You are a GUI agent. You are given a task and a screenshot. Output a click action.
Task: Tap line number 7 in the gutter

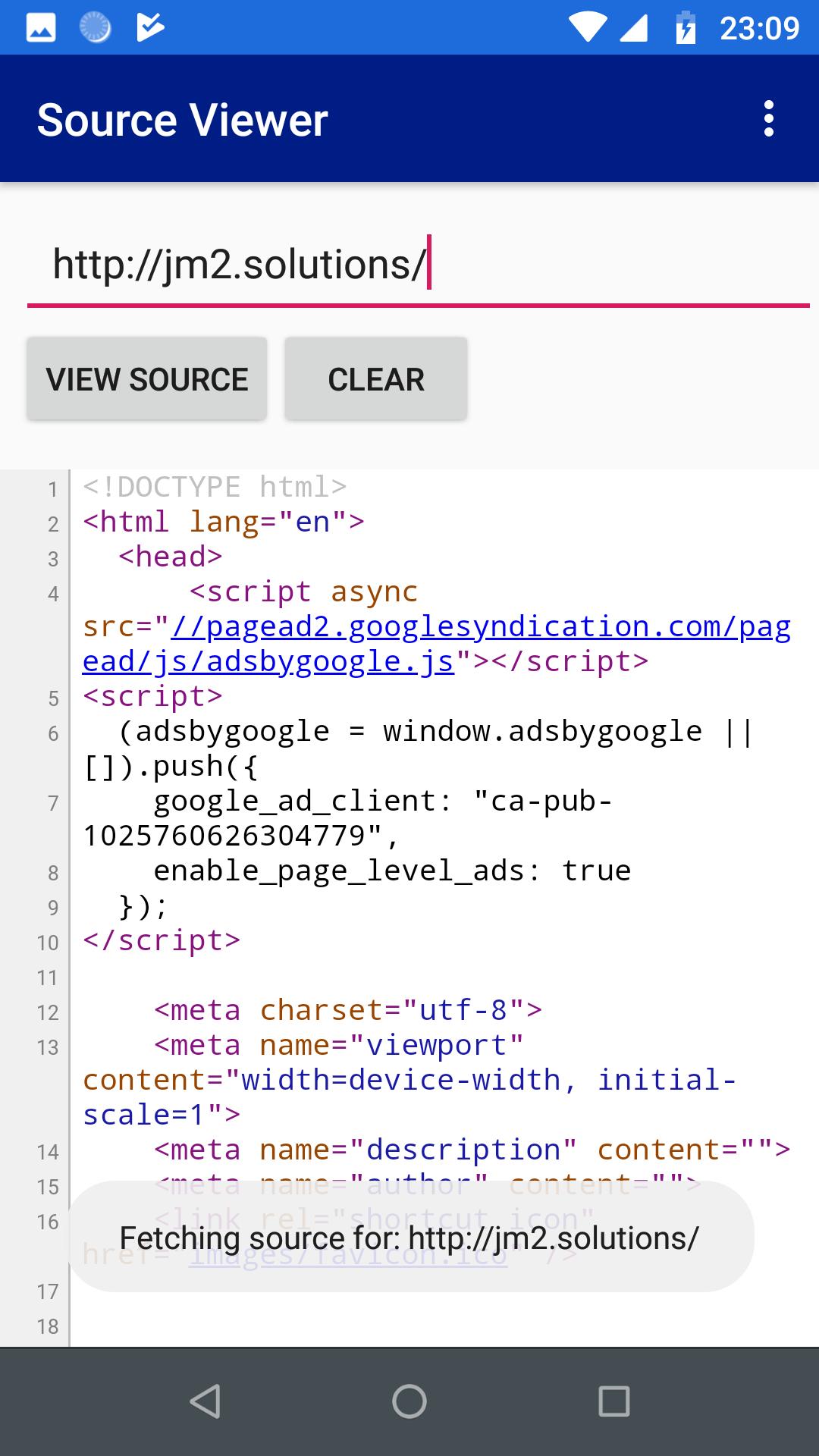pyautogui.click(x=53, y=803)
